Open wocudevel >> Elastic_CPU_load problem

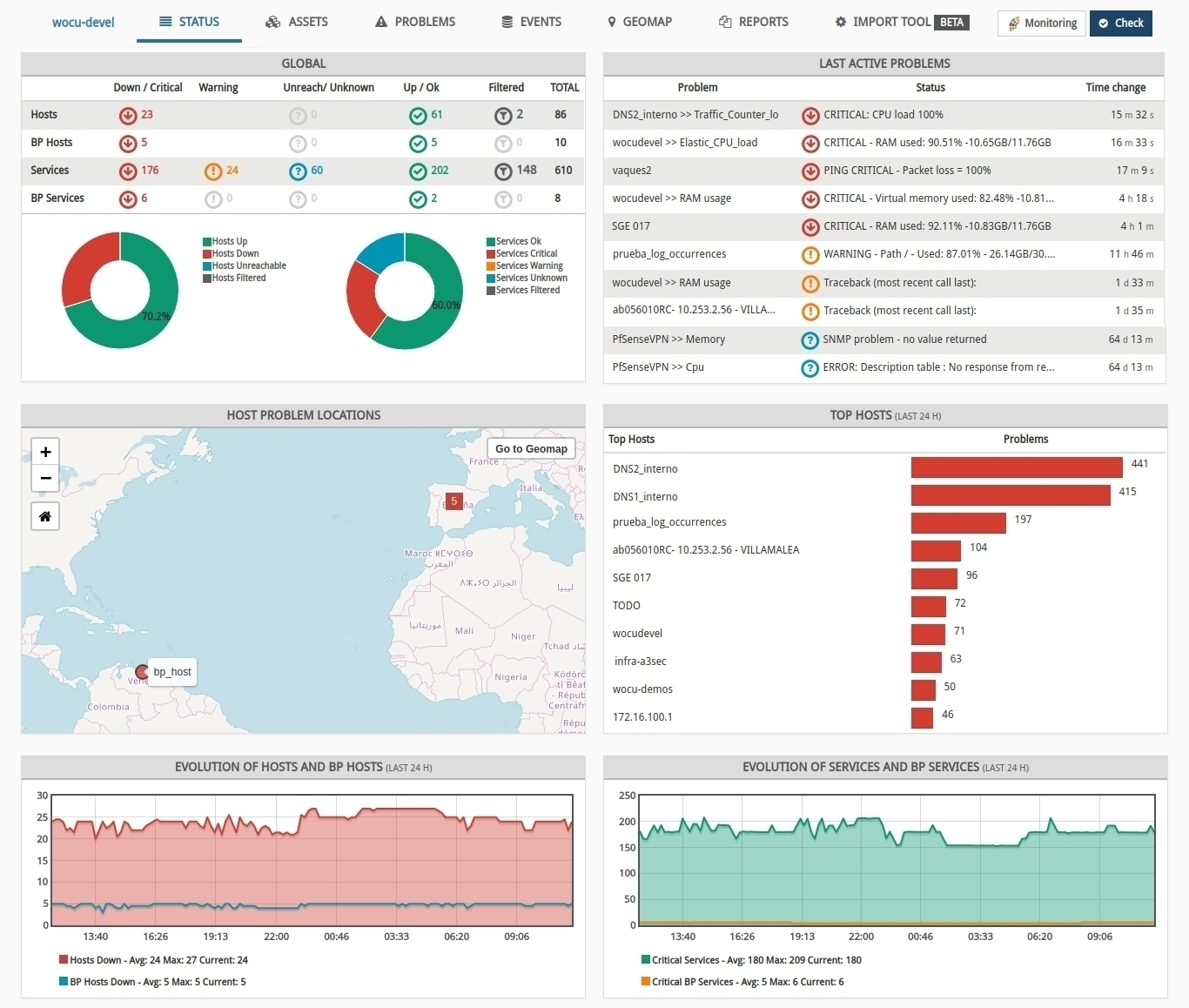(x=684, y=143)
